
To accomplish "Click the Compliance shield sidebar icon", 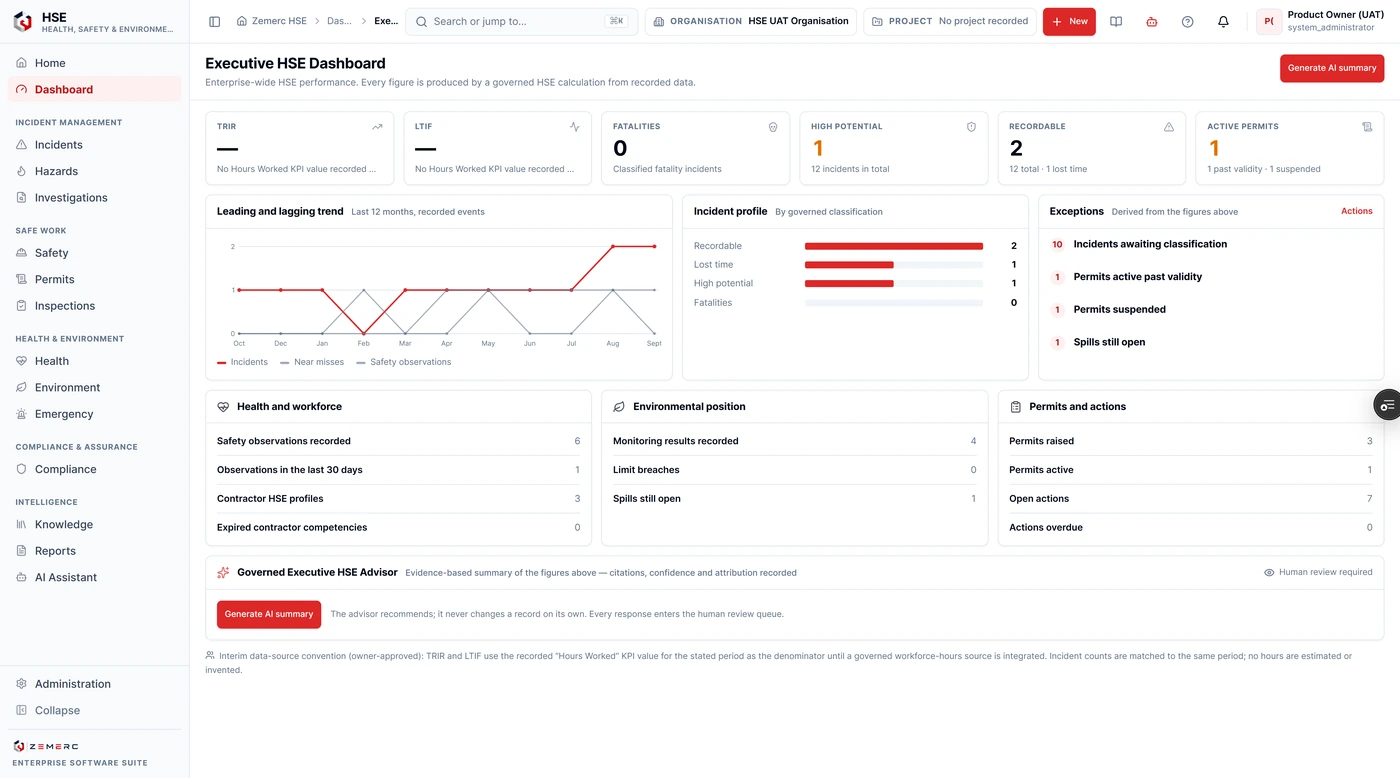I will [22, 469].
